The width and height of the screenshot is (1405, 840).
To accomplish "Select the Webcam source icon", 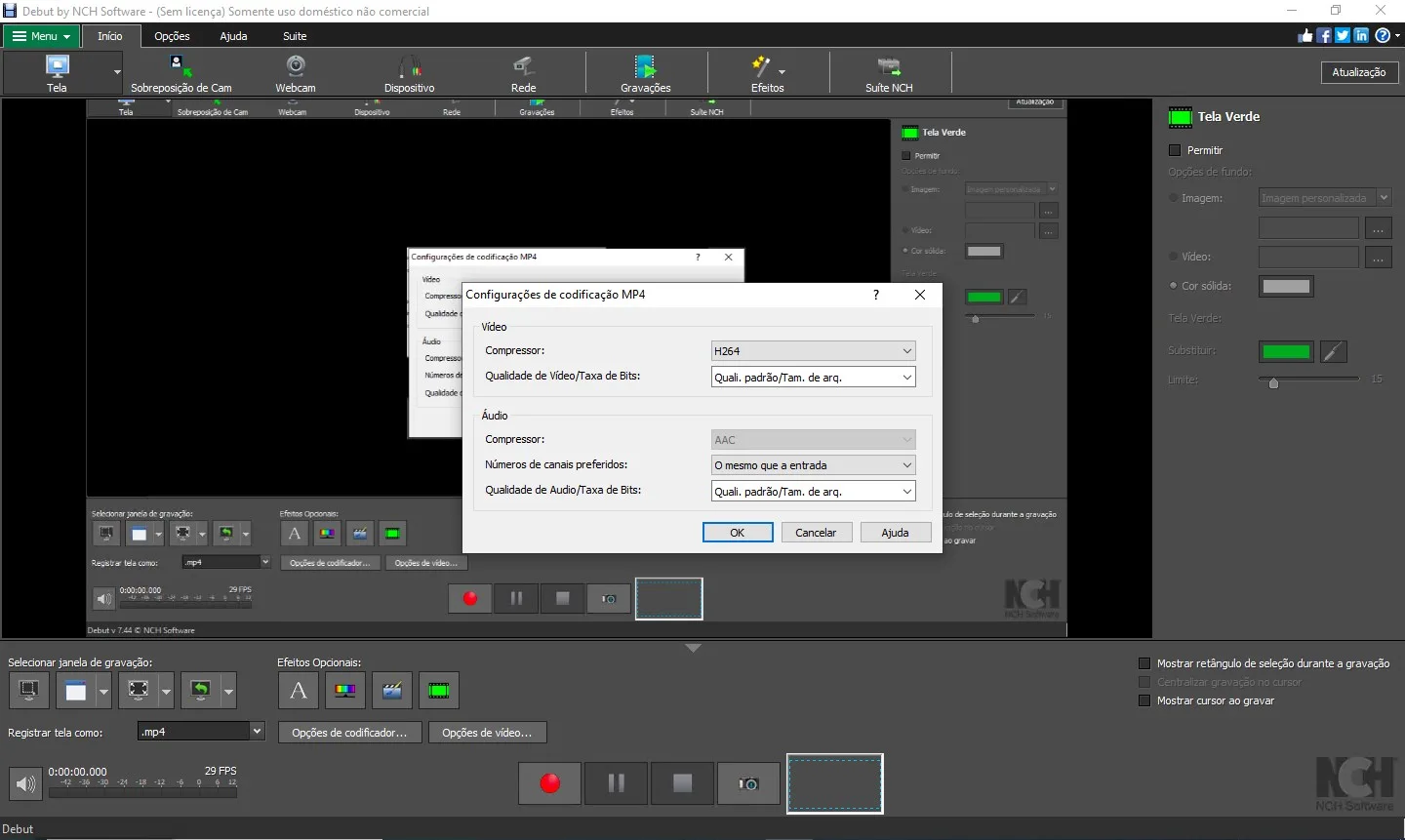I will 296,73.
